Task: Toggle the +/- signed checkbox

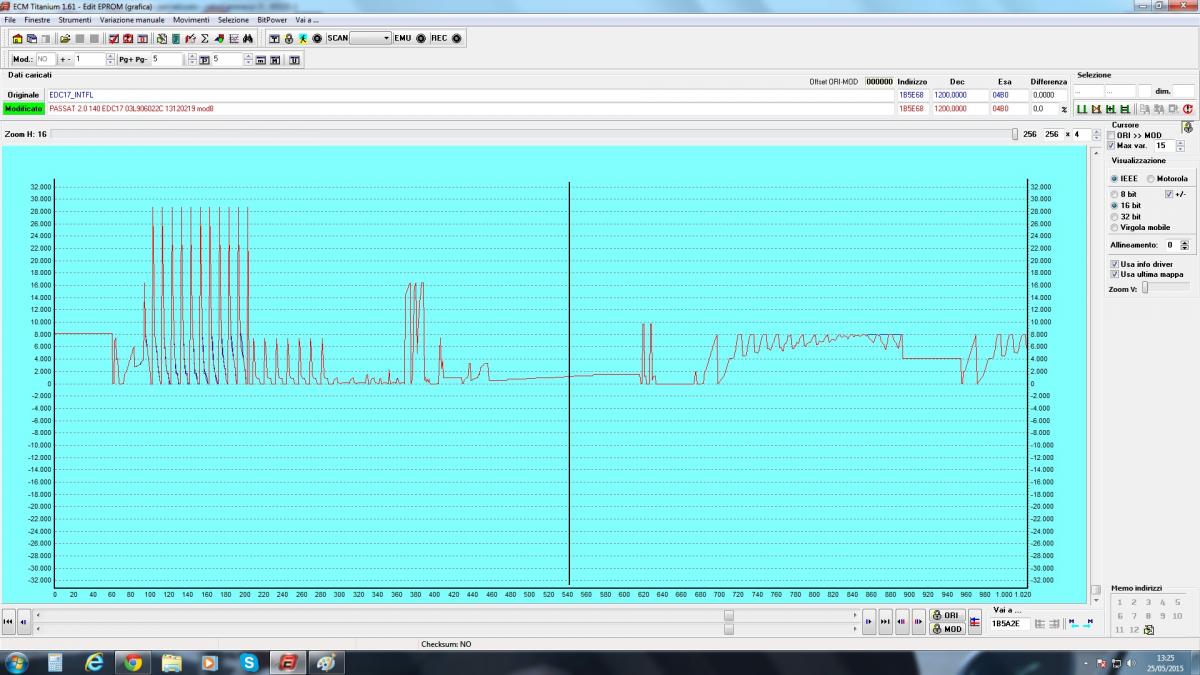Action: click(1169, 194)
